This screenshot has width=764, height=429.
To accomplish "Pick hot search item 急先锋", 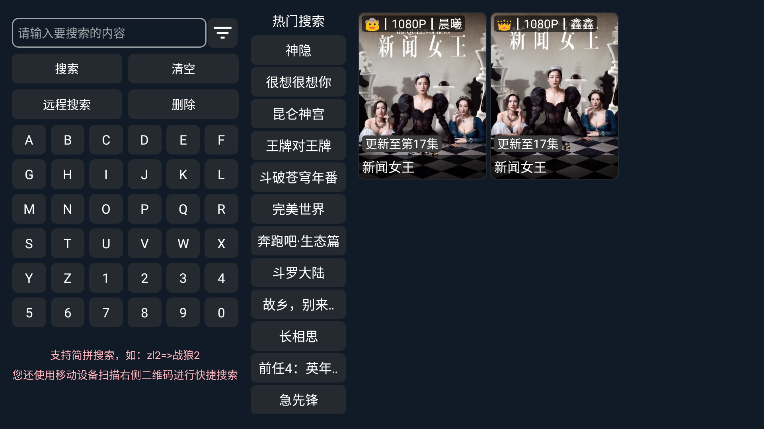I will pos(298,400).
